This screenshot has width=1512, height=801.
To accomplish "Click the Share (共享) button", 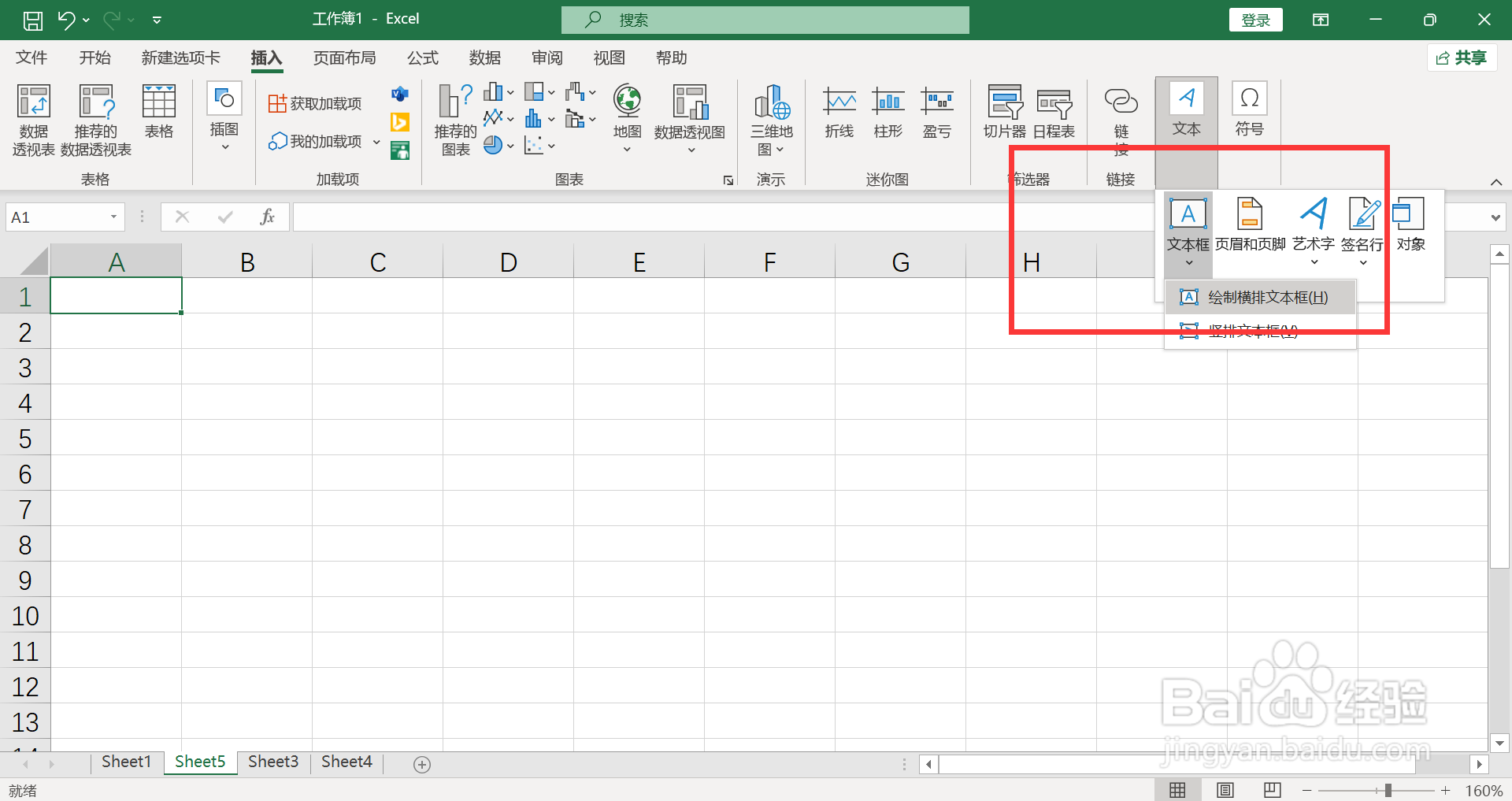I will (x=1462, y=57).
